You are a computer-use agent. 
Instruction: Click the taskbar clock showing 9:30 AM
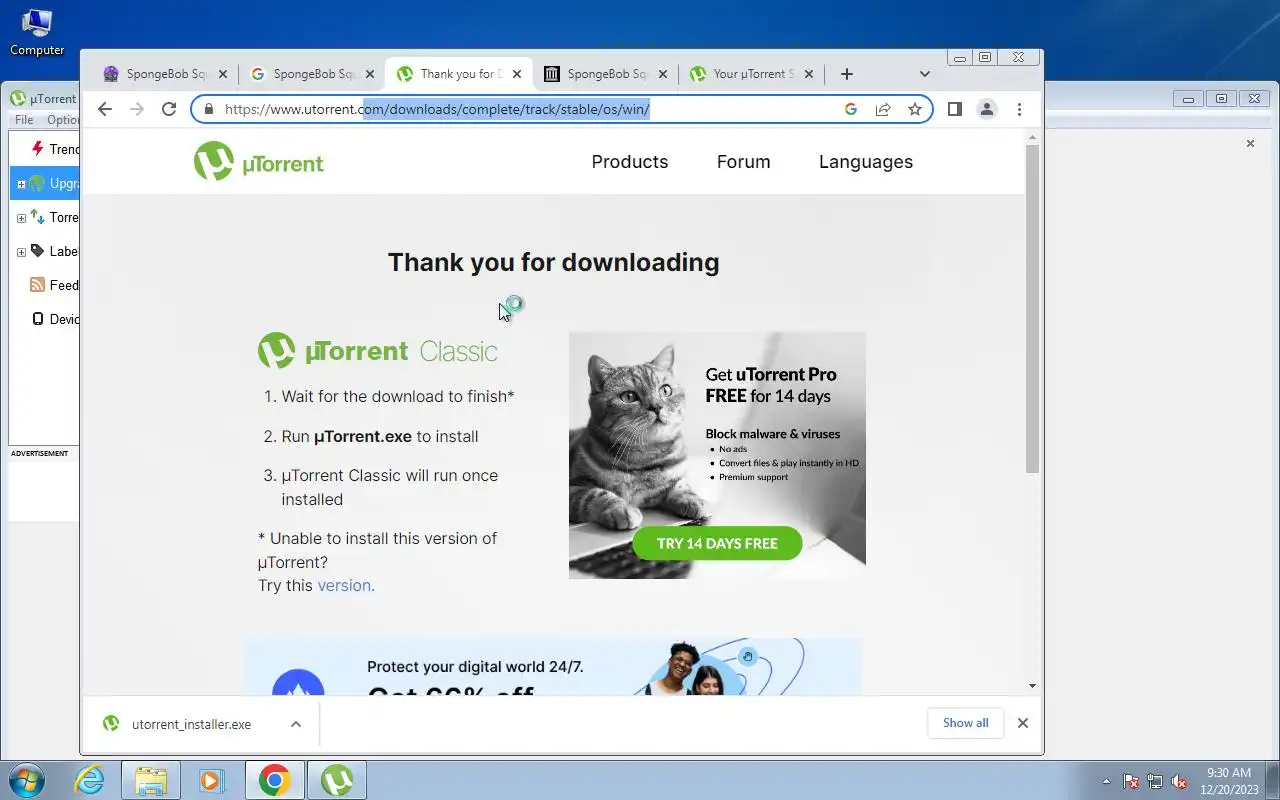tap(1229, 781)
